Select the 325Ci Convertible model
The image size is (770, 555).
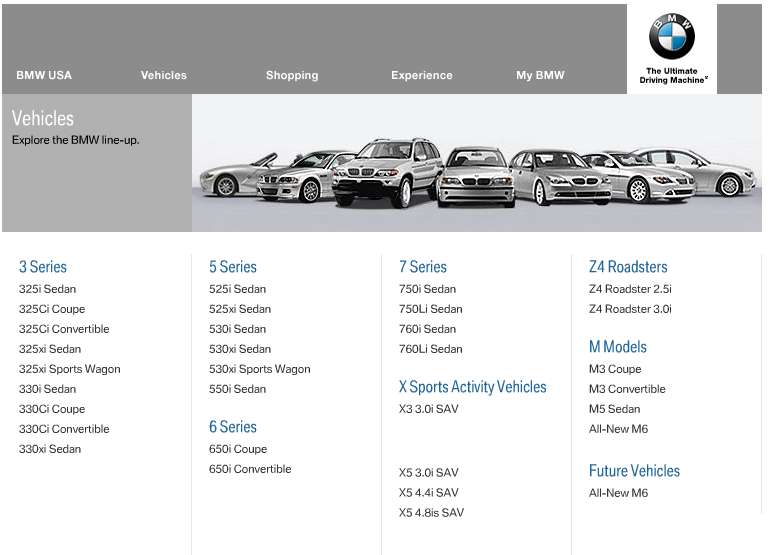(64, 329)
